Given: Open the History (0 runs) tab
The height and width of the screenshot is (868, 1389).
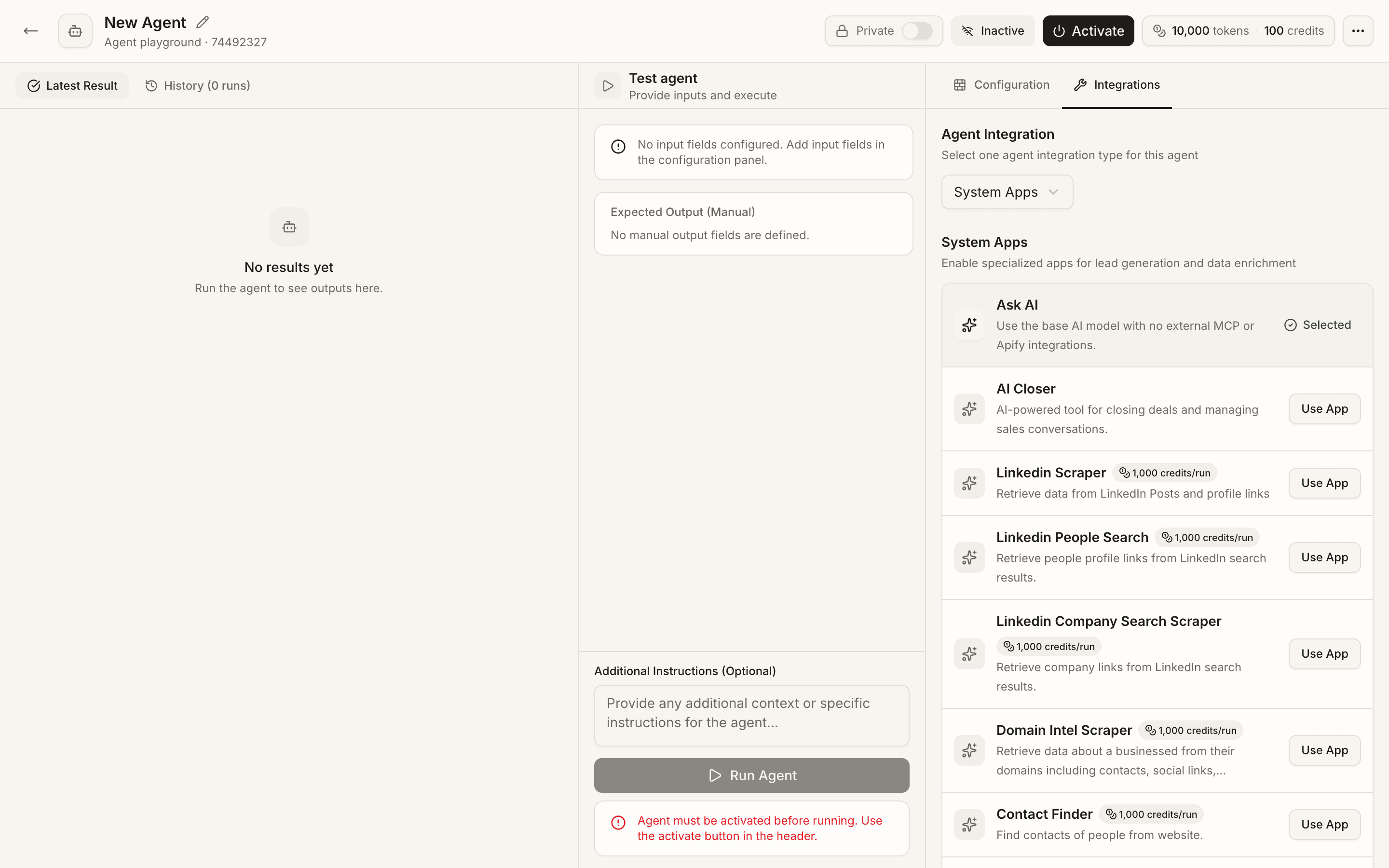Looking at the screenshot, I should (x=197, y=85).
